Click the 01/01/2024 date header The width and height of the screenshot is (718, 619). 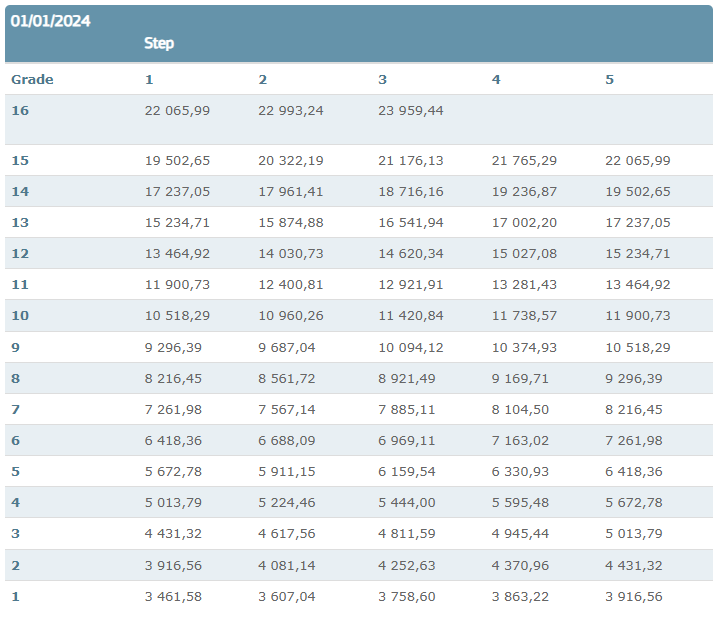[51, 20]
